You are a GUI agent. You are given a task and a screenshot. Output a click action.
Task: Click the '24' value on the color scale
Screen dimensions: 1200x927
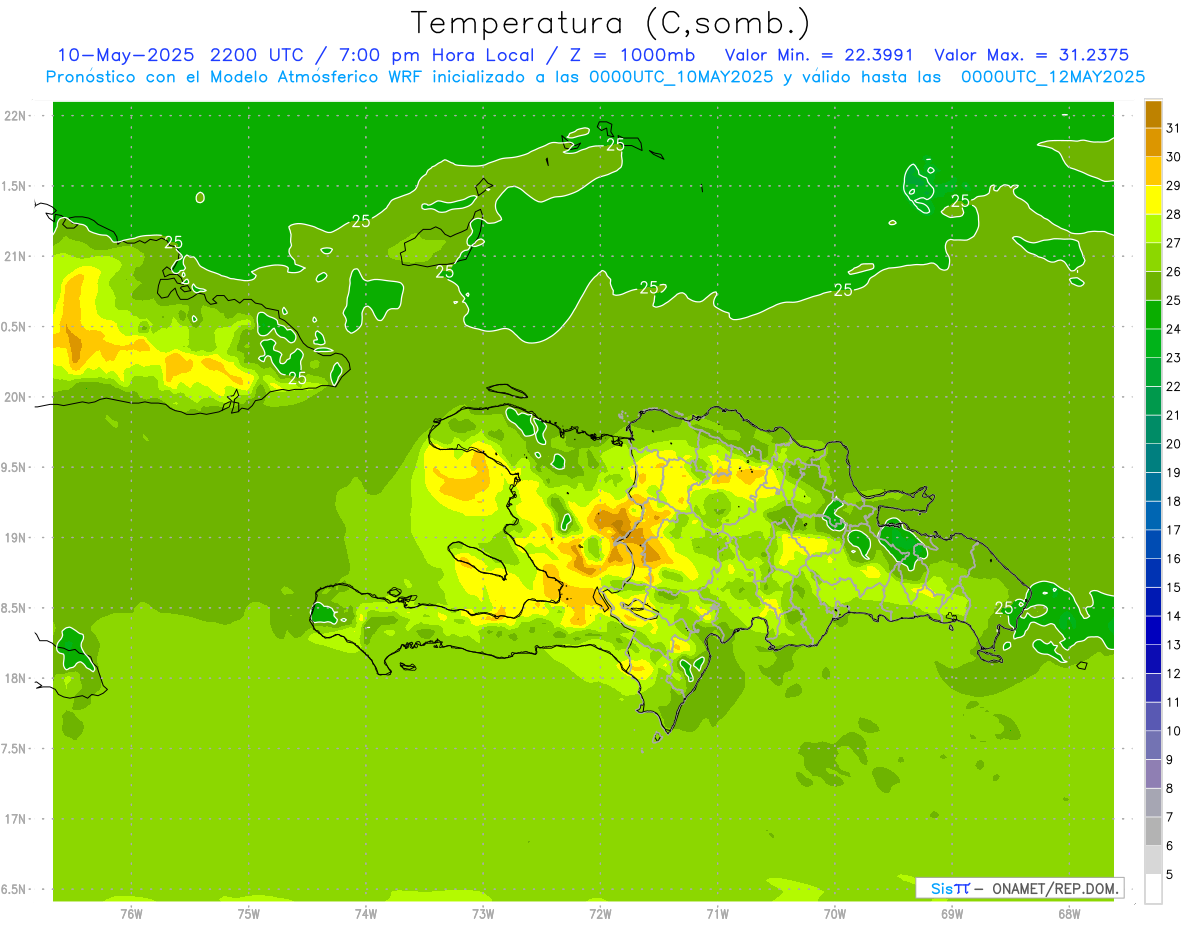[x=1174, y=329]
